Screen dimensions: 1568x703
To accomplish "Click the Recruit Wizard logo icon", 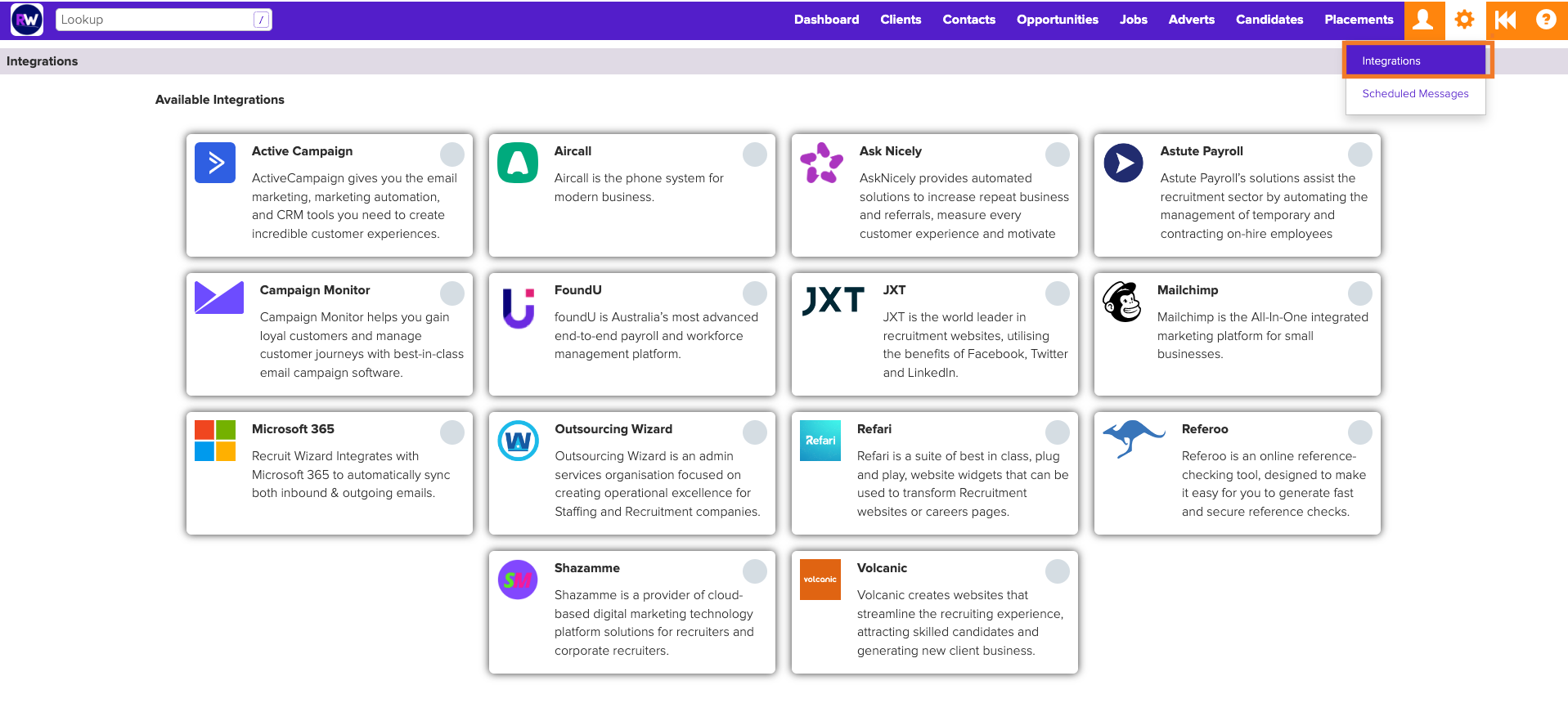I will 27,20.
